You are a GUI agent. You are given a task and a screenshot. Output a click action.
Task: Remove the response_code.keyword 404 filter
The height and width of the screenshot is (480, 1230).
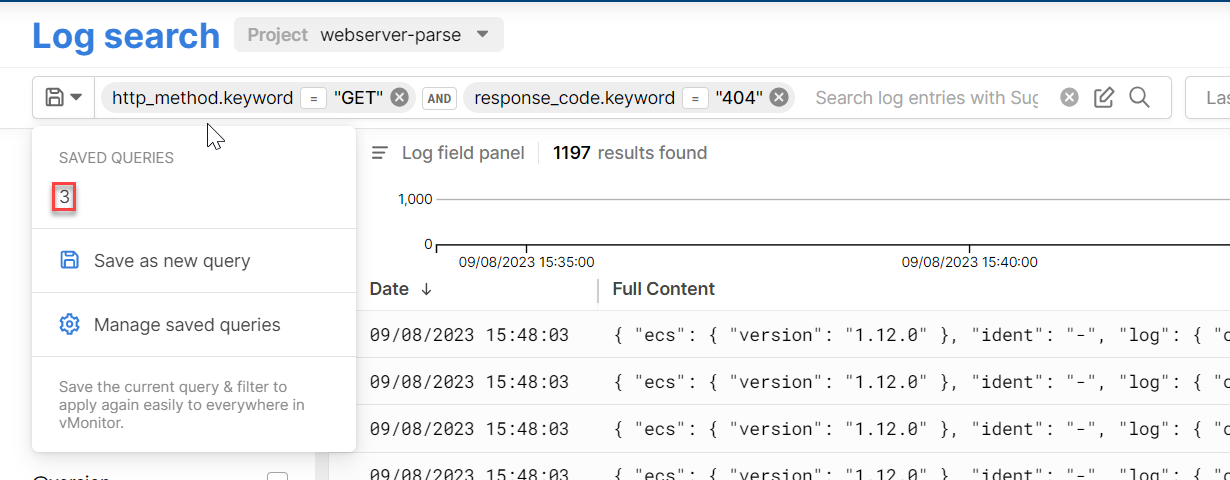[779, 97]
